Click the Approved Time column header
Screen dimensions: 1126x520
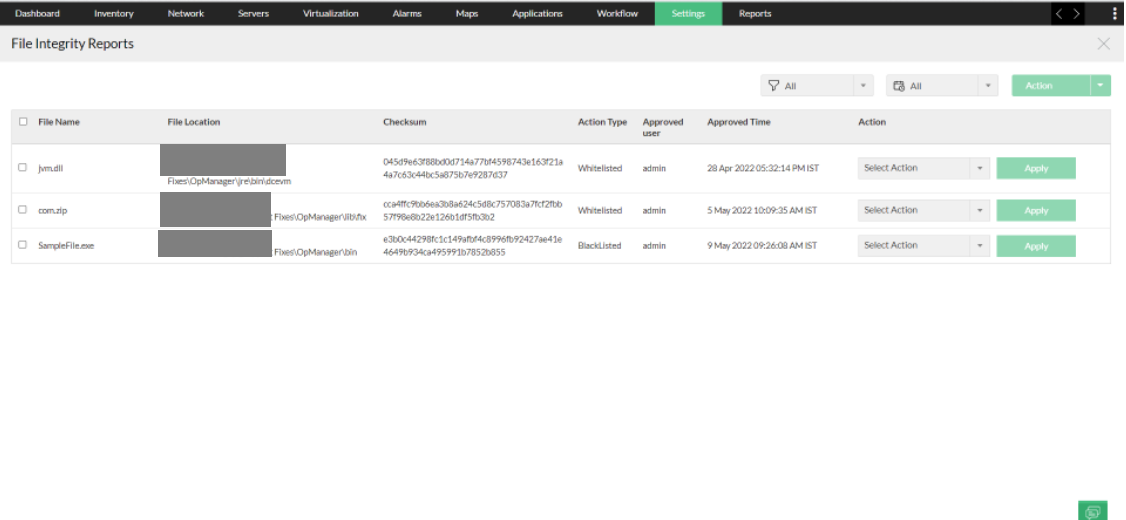click(x=739, y=122)
